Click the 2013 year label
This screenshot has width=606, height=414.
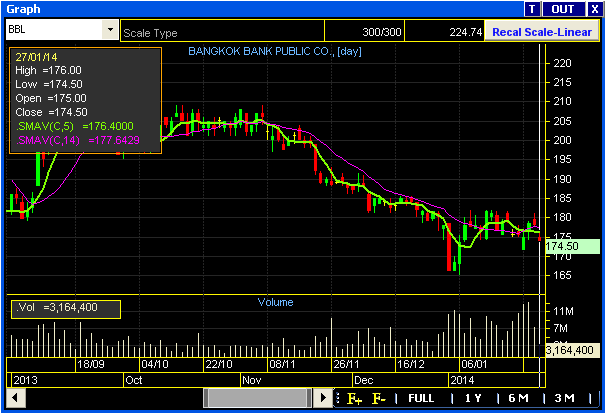(26, 380)
